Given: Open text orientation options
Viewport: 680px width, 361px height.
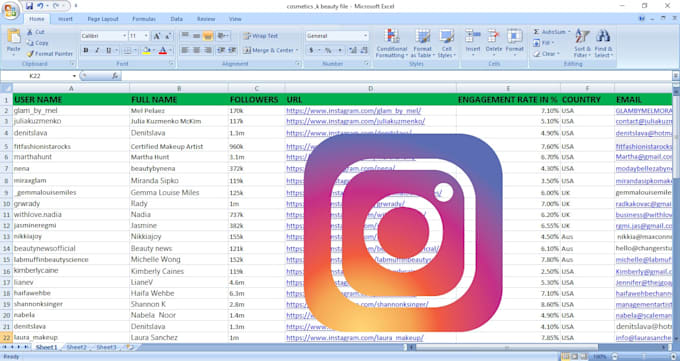Looking at the screenshot, I should pos(223,36).
